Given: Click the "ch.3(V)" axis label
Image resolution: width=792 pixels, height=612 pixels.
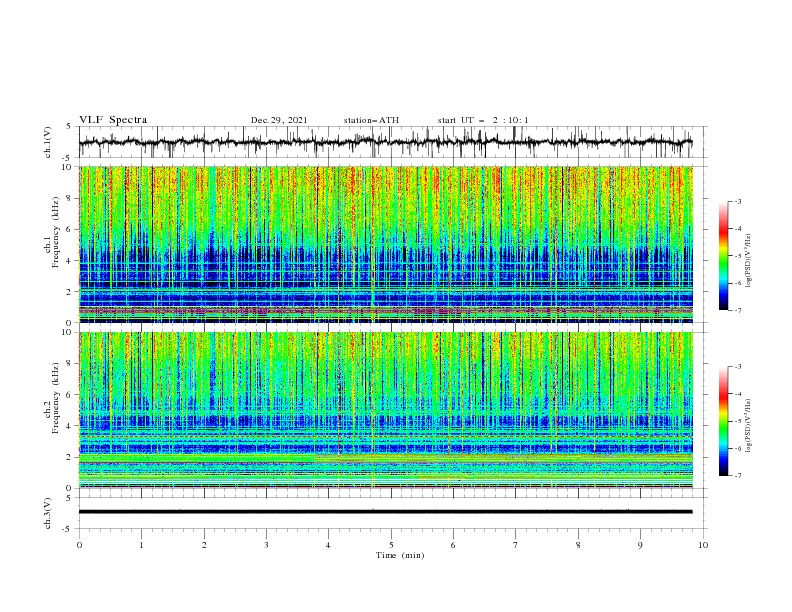Looking at the screenshot, I should pos(48,513).
